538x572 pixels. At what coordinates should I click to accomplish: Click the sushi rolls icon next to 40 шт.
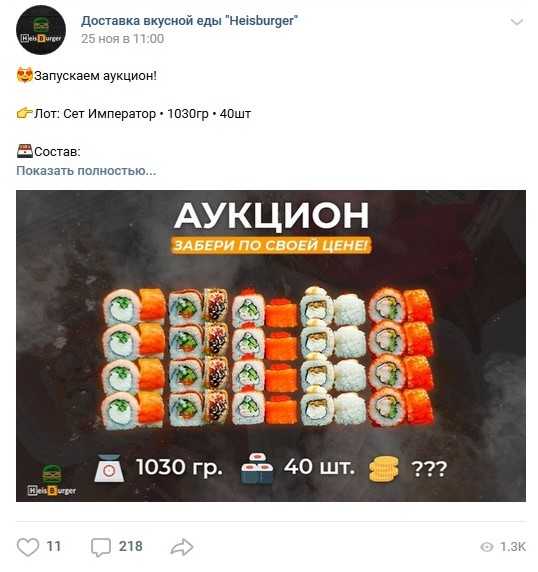(256, 468)
